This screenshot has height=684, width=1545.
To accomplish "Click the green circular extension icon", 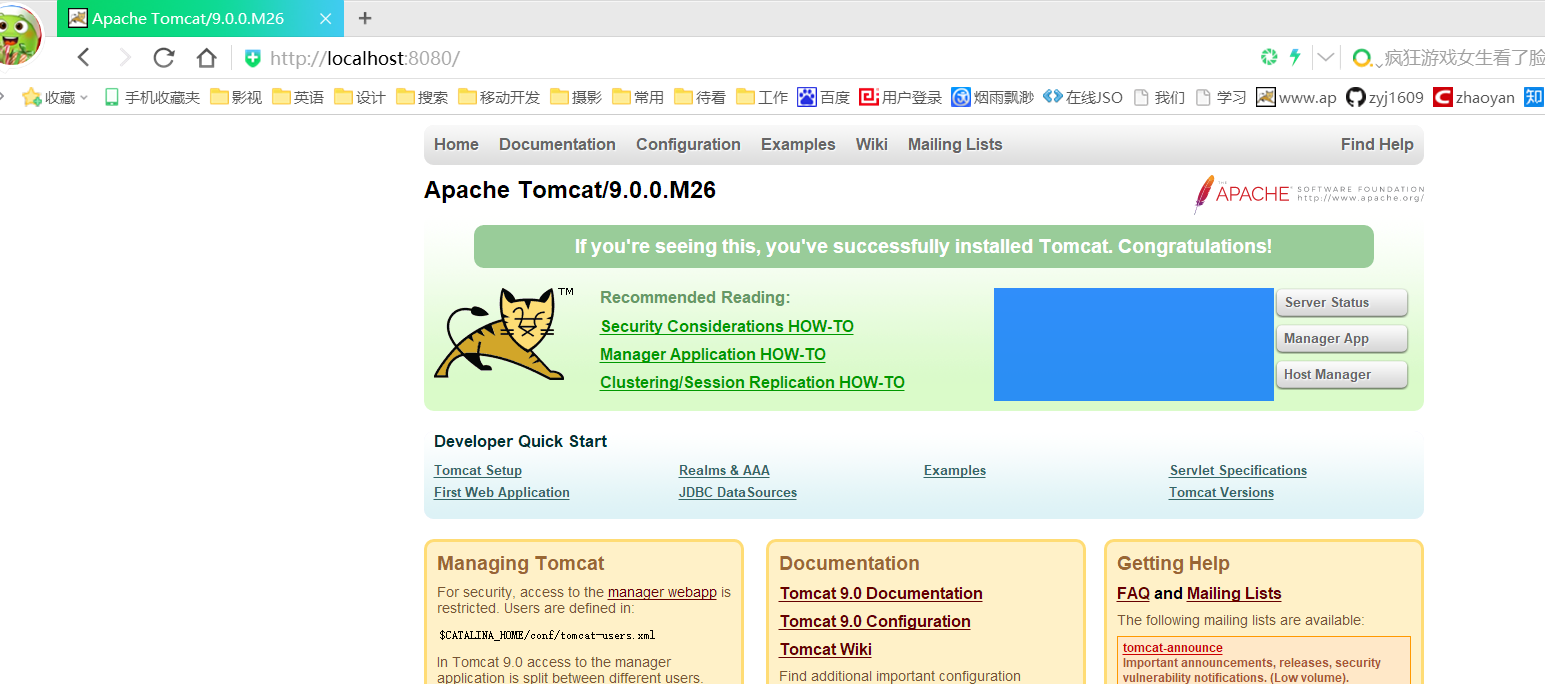I will pyautogui.click(x=1269, y=57).
